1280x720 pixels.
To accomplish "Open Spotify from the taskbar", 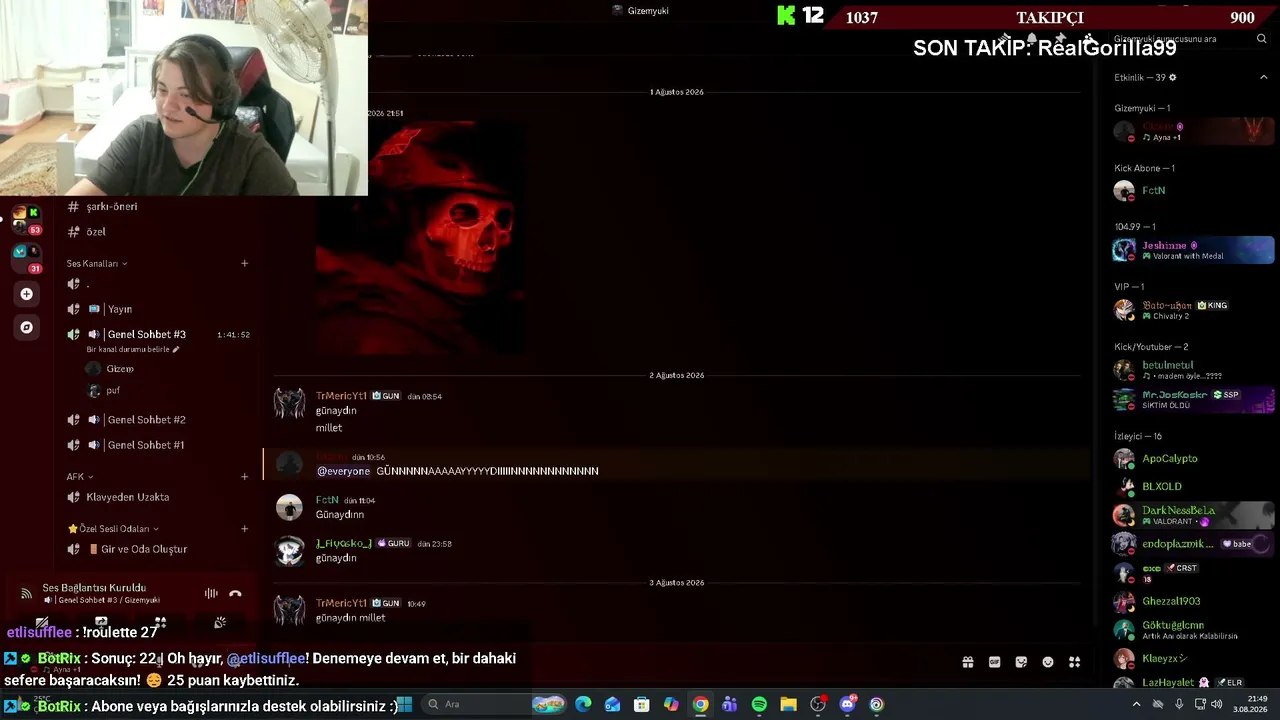I will click(759, 705).
